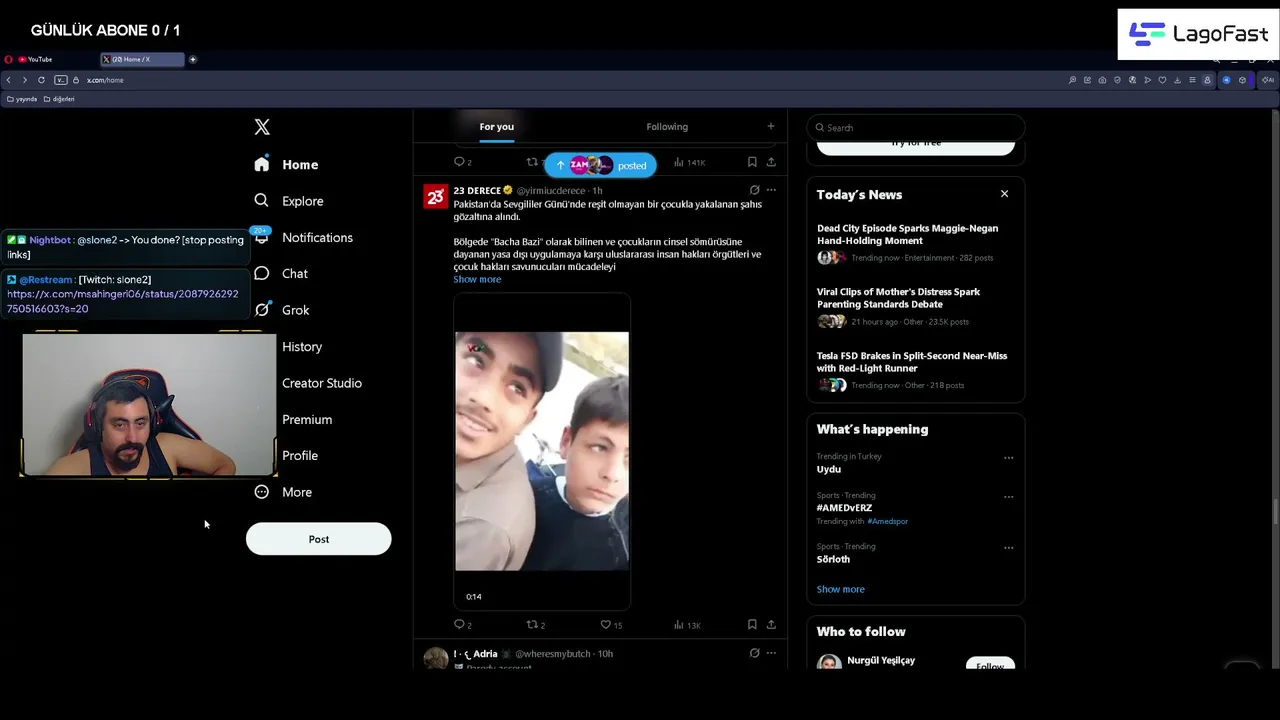Go to Profile in the sidebar
Screen dimensions: 1280x720
(x=300, y=456)
